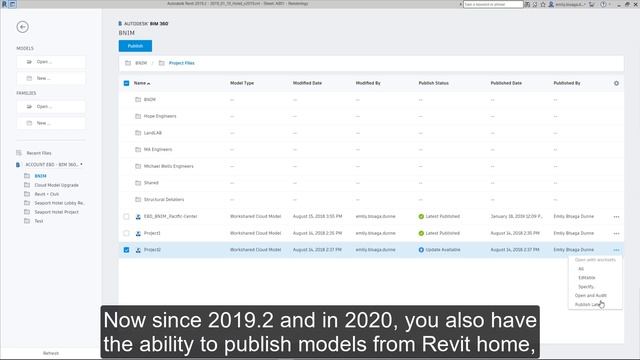Choose Specify in the context menu
The height and width of the screenshot is (360, 640).
pyautogui.click(x=586, y=287)
